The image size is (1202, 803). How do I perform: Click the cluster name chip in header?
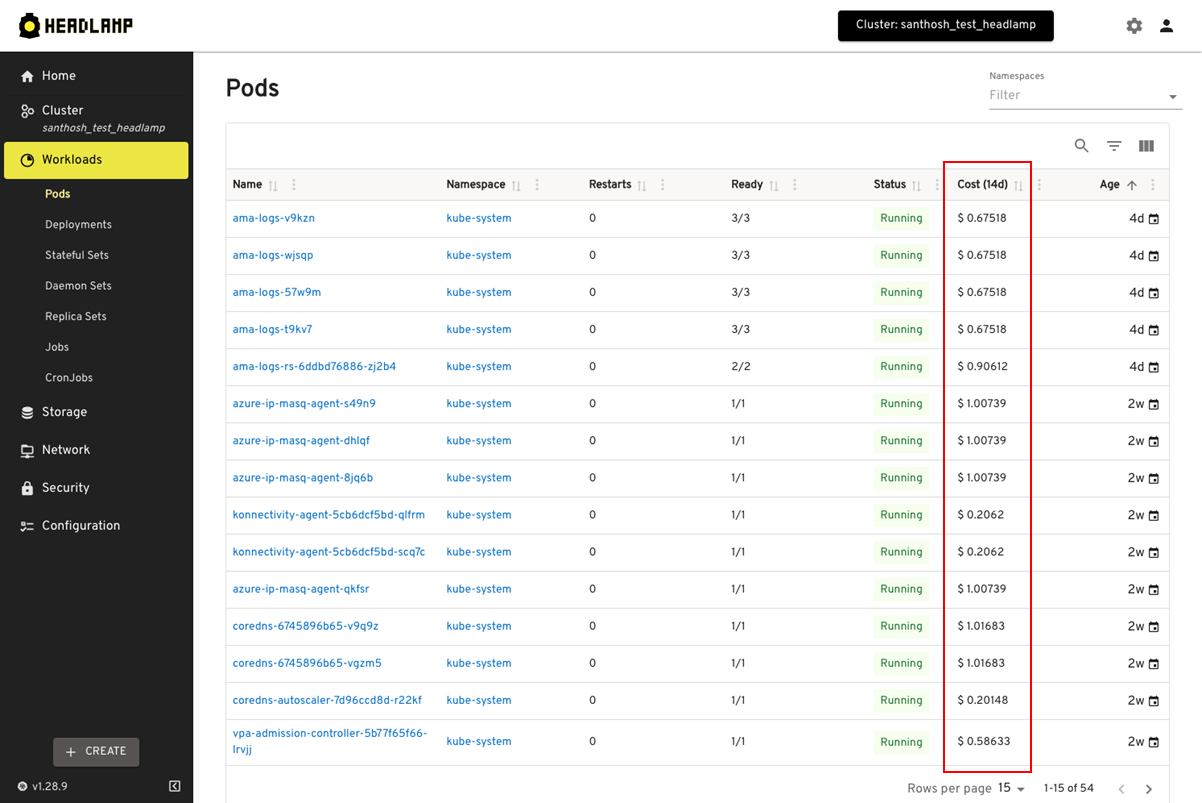[x=945, y=25]
